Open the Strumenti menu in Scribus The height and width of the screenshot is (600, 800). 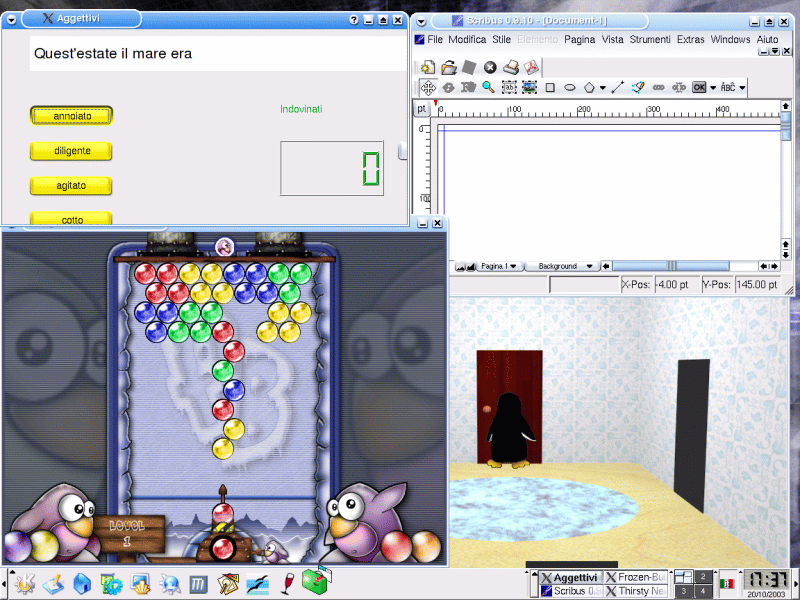tap(650, 39)
